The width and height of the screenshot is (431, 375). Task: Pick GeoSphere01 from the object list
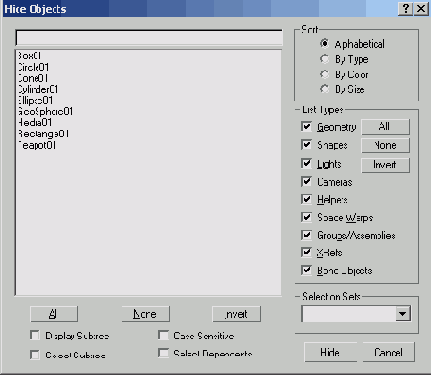coord(45,111)
